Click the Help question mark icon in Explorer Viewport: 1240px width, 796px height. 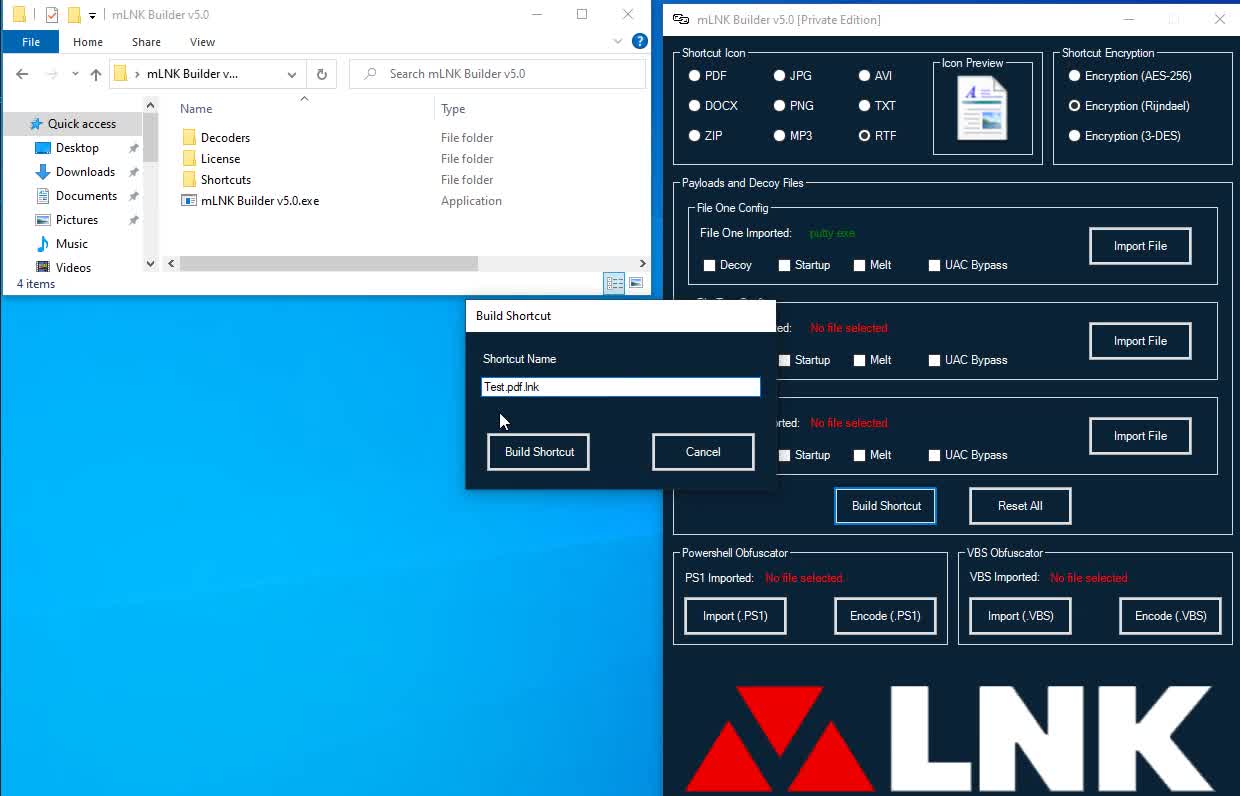[639, 41]
